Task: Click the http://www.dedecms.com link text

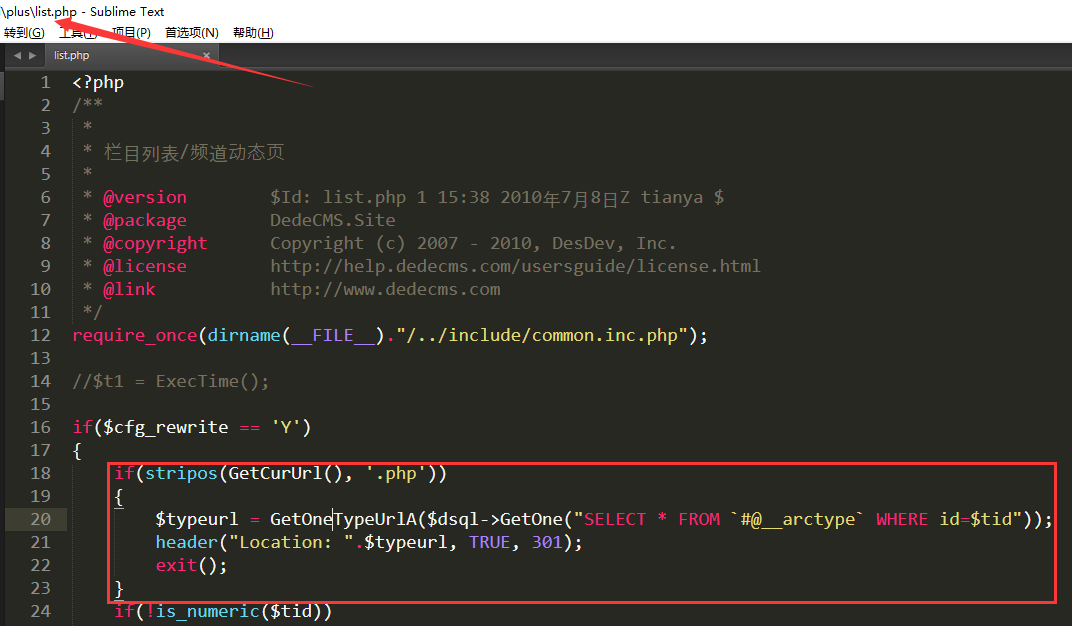Action: coord(385,289)
